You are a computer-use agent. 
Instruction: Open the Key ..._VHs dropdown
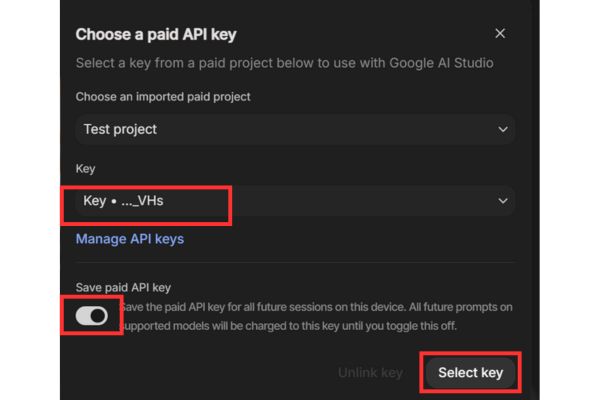[295, 201]
